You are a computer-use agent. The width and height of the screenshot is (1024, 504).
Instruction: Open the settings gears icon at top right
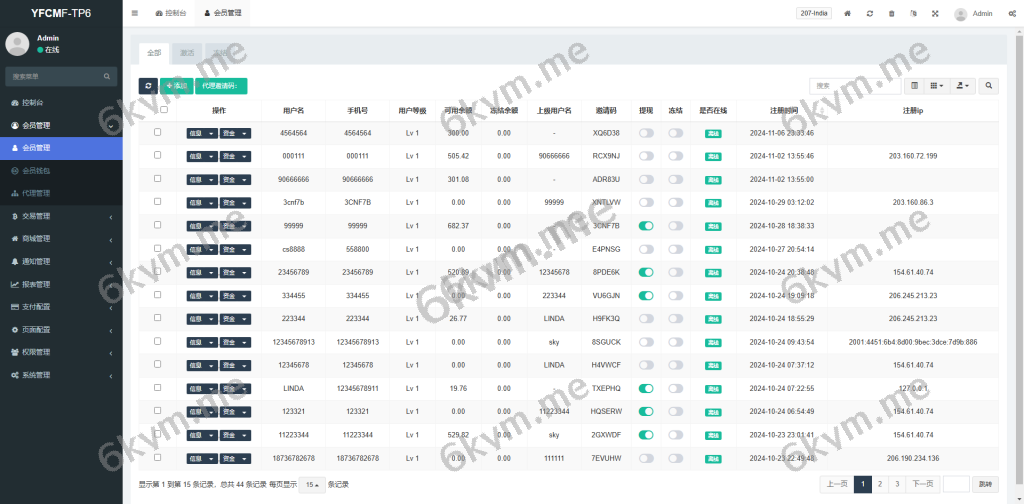pos(1013,14)
